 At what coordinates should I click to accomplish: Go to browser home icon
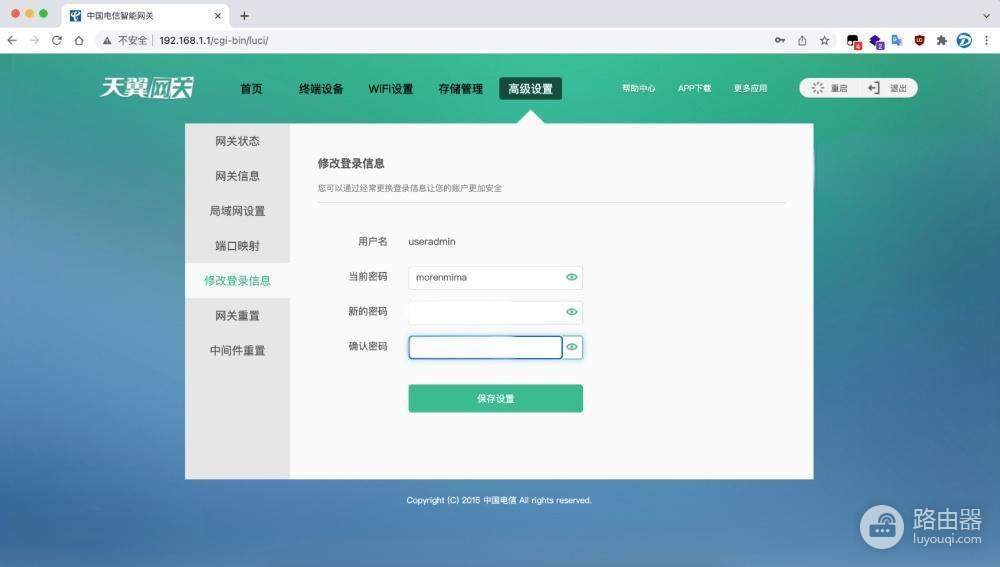(x=79, y=40)
